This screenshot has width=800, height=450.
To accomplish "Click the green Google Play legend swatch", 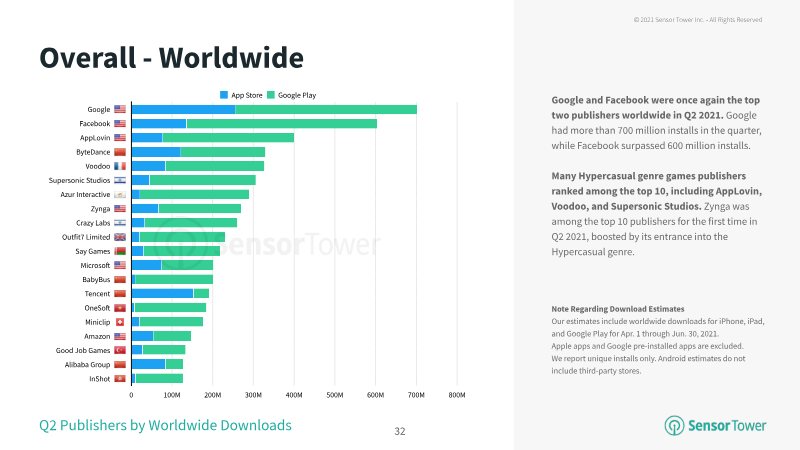I will (x=271, y=95).
